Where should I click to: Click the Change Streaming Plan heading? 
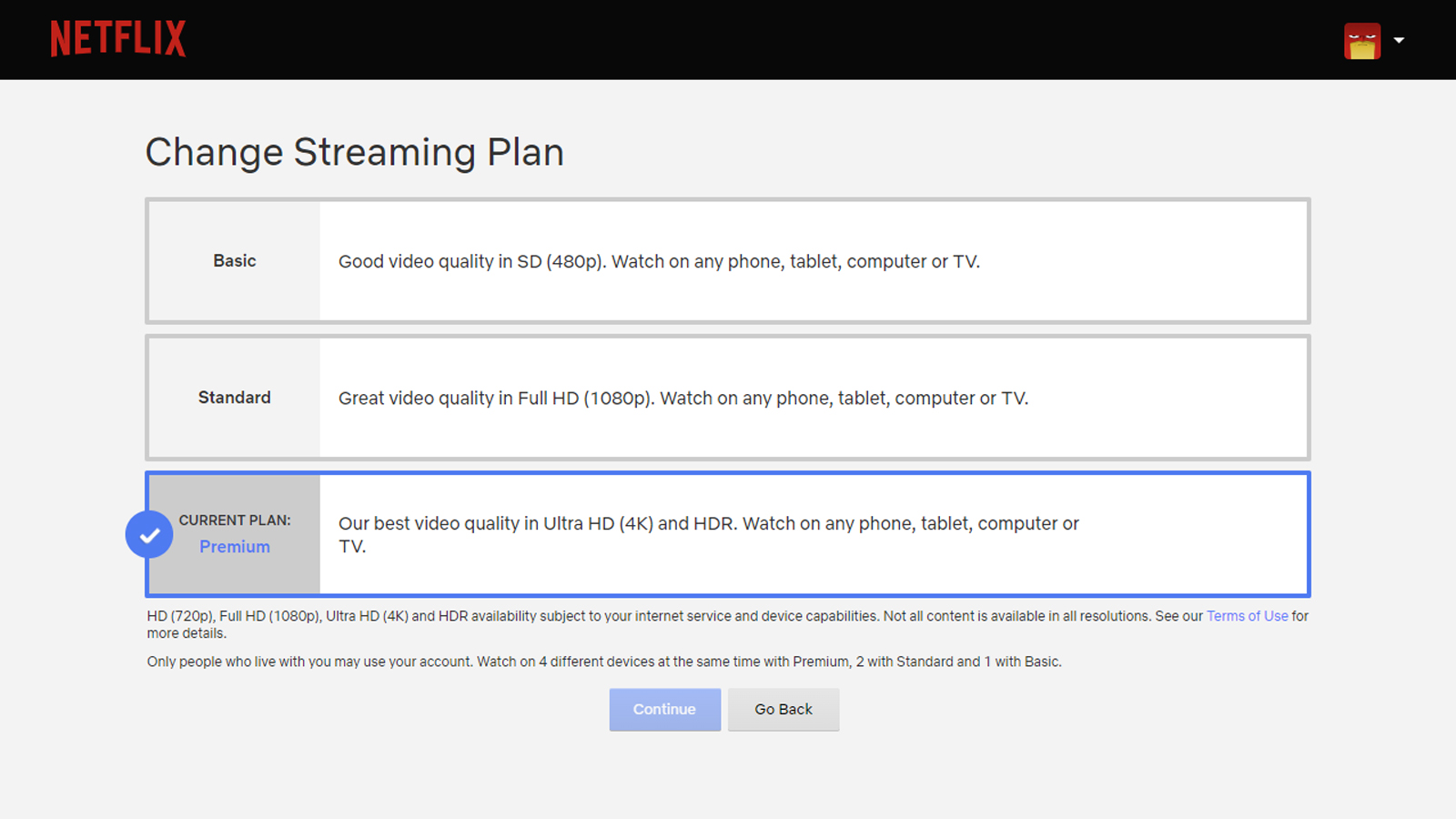tap(355, 152)
